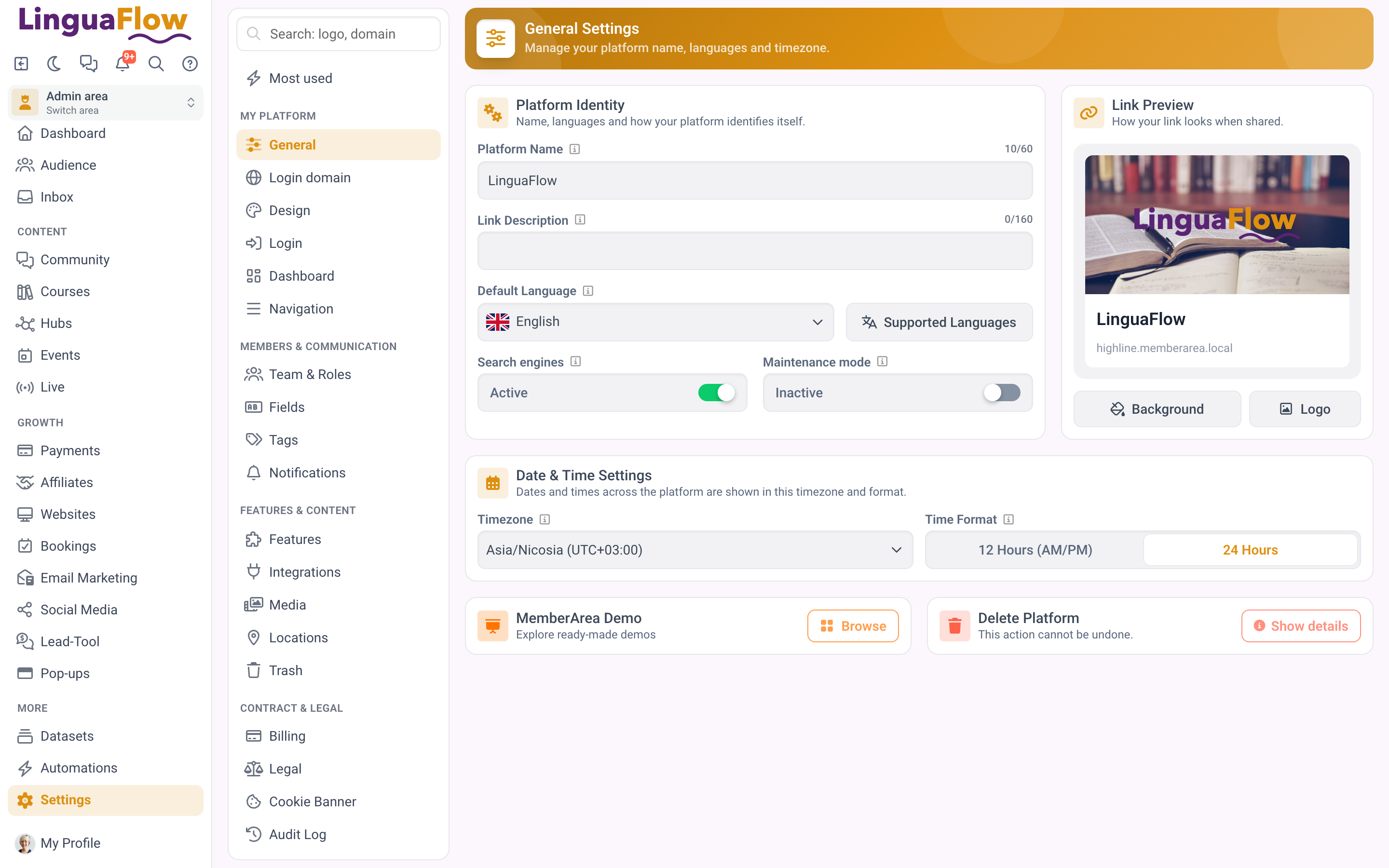The width and height of the screenshot is (1389, 868).
Task: Click the Logo button under link preview
Action: tap(1305, 409)
